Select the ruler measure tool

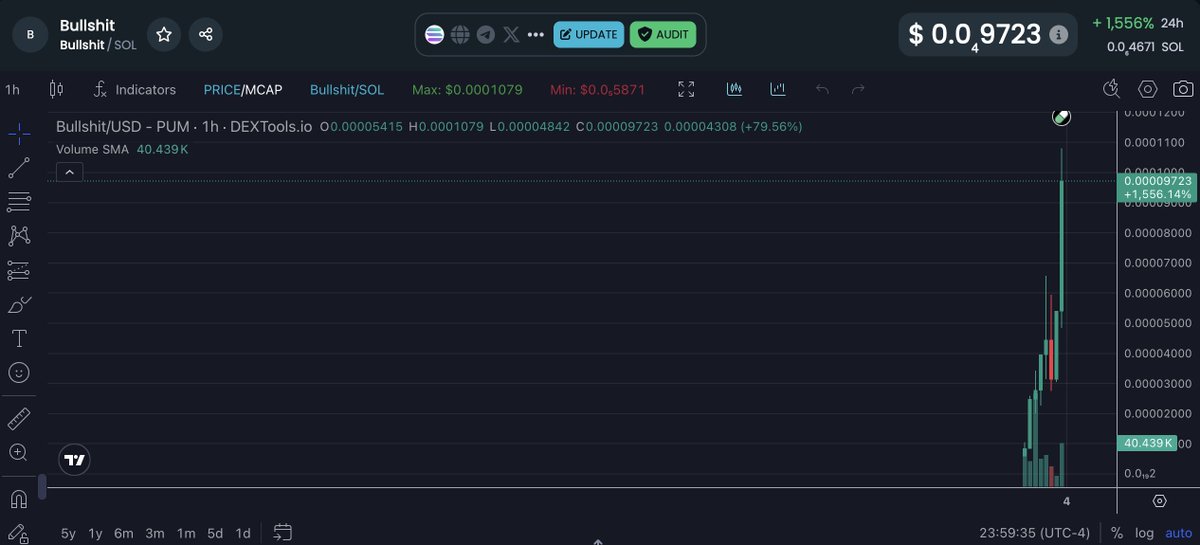click(x=19, y=418)
